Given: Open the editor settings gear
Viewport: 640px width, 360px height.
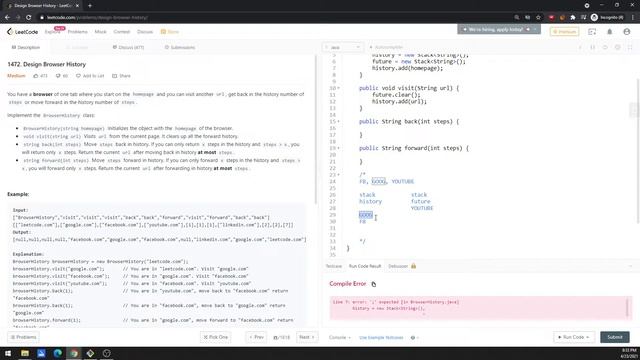Looking at the screenshot, I should point(618,47).
